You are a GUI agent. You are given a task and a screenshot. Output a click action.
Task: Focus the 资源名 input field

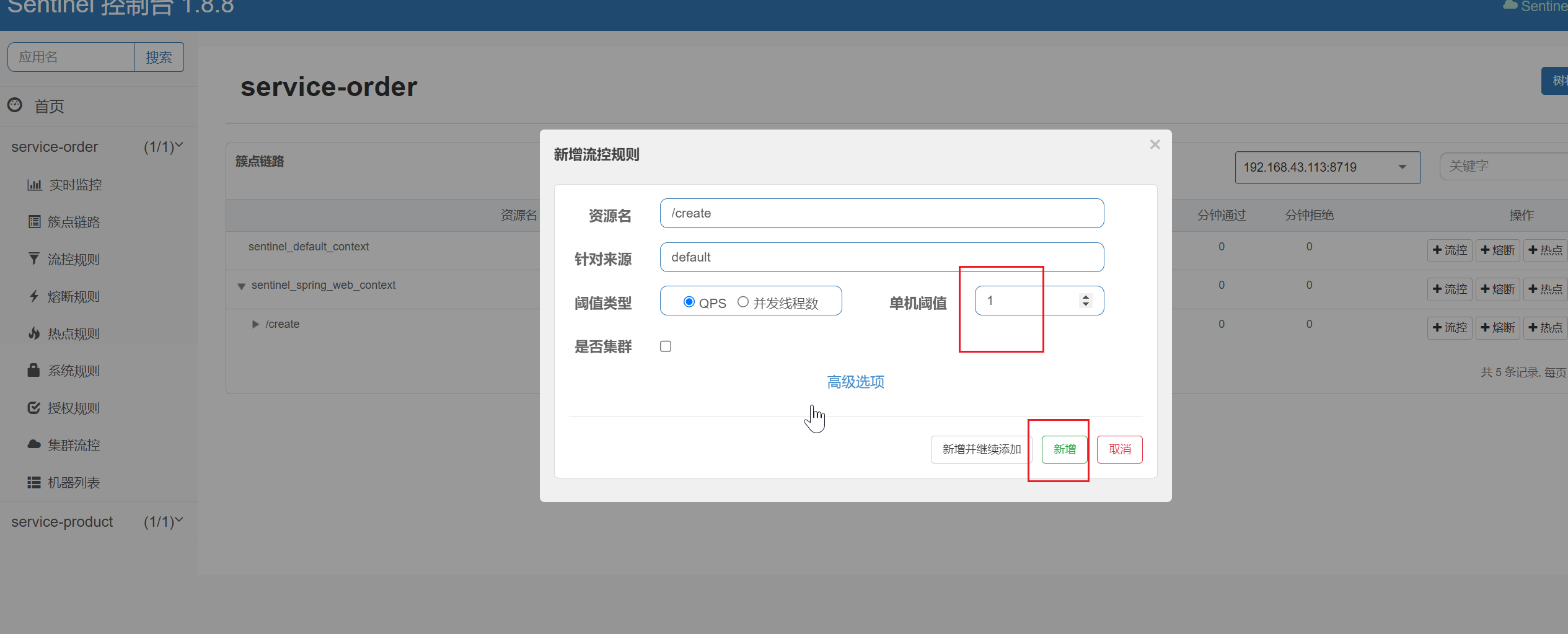[881, 213]
